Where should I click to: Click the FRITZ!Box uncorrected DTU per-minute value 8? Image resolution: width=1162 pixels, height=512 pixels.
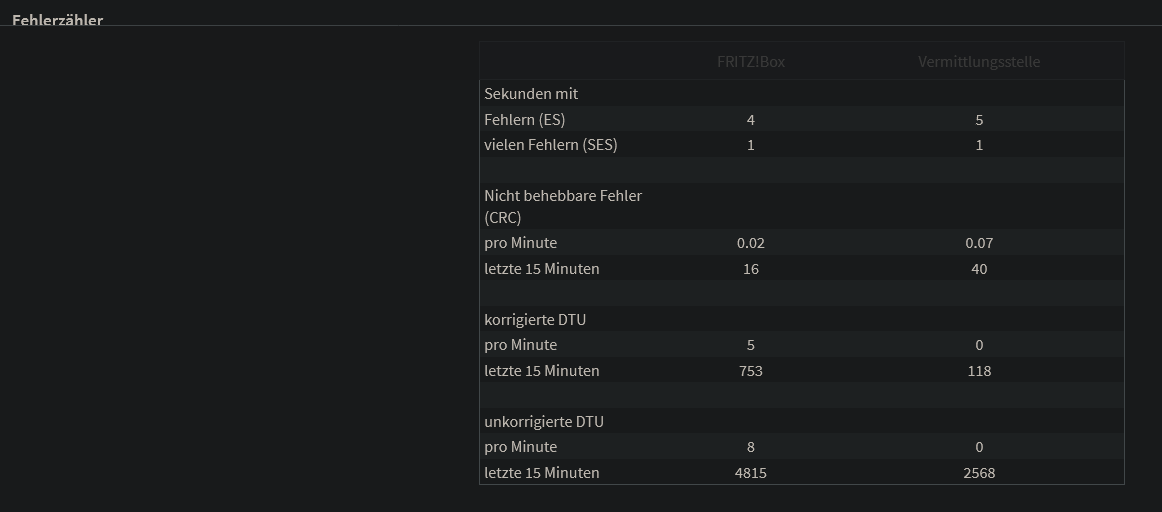[751, 447]
